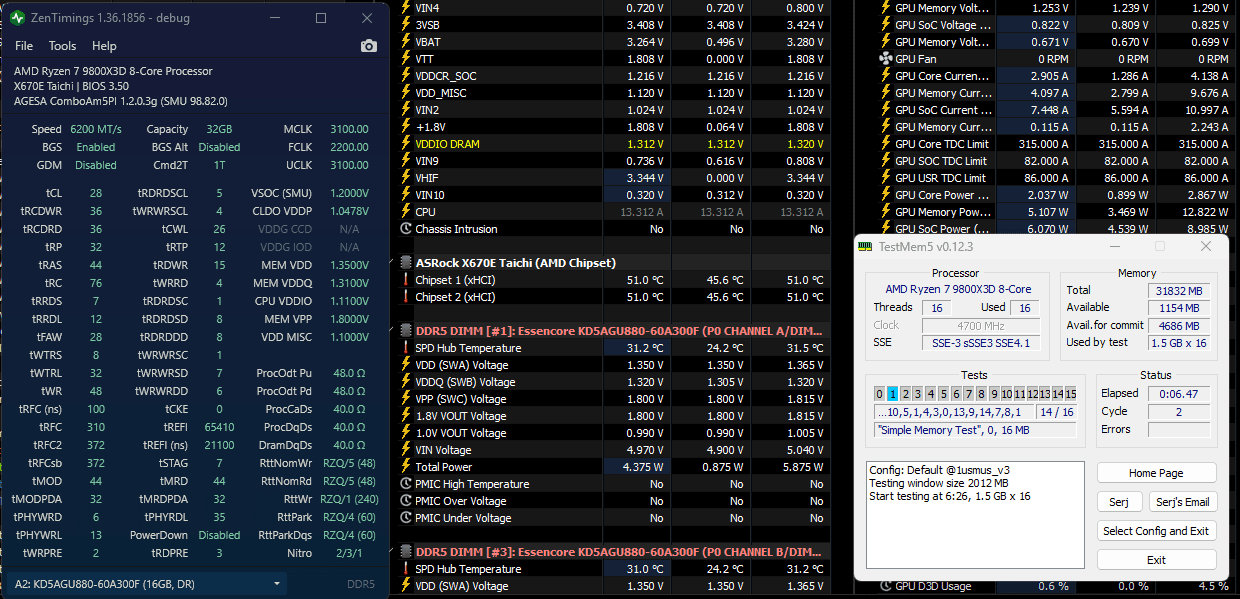The height and width of the screenshot is (599, 1240).
Task: Open the ZenTimings Help menu
Action: pyautogui.click(x=104, y=46)
